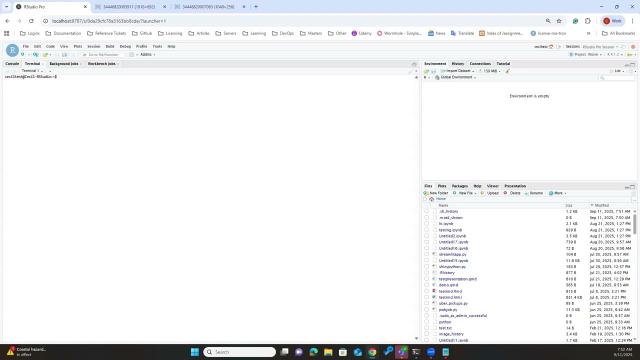Viewport: 640px width, 360px height.
Task: Switch to the Packages tab
Action: point(460,186)
